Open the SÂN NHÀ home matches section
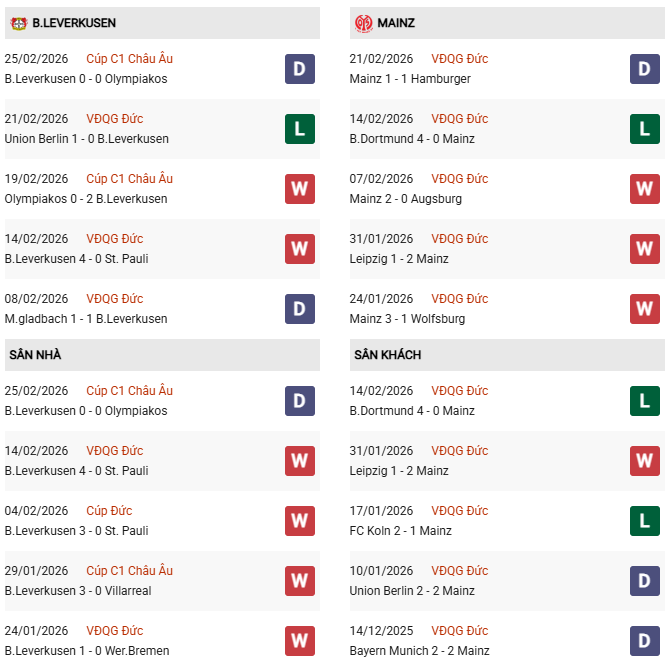 click(x=36, y=355)
